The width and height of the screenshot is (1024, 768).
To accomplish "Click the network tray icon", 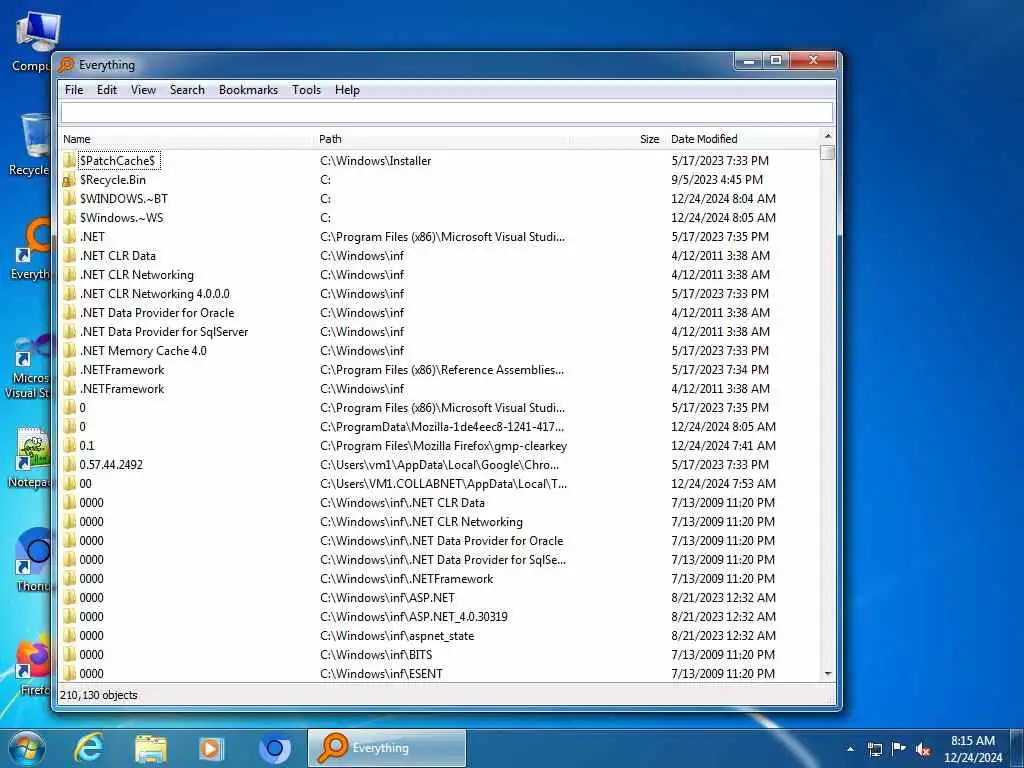I will [x=874, y=749].
